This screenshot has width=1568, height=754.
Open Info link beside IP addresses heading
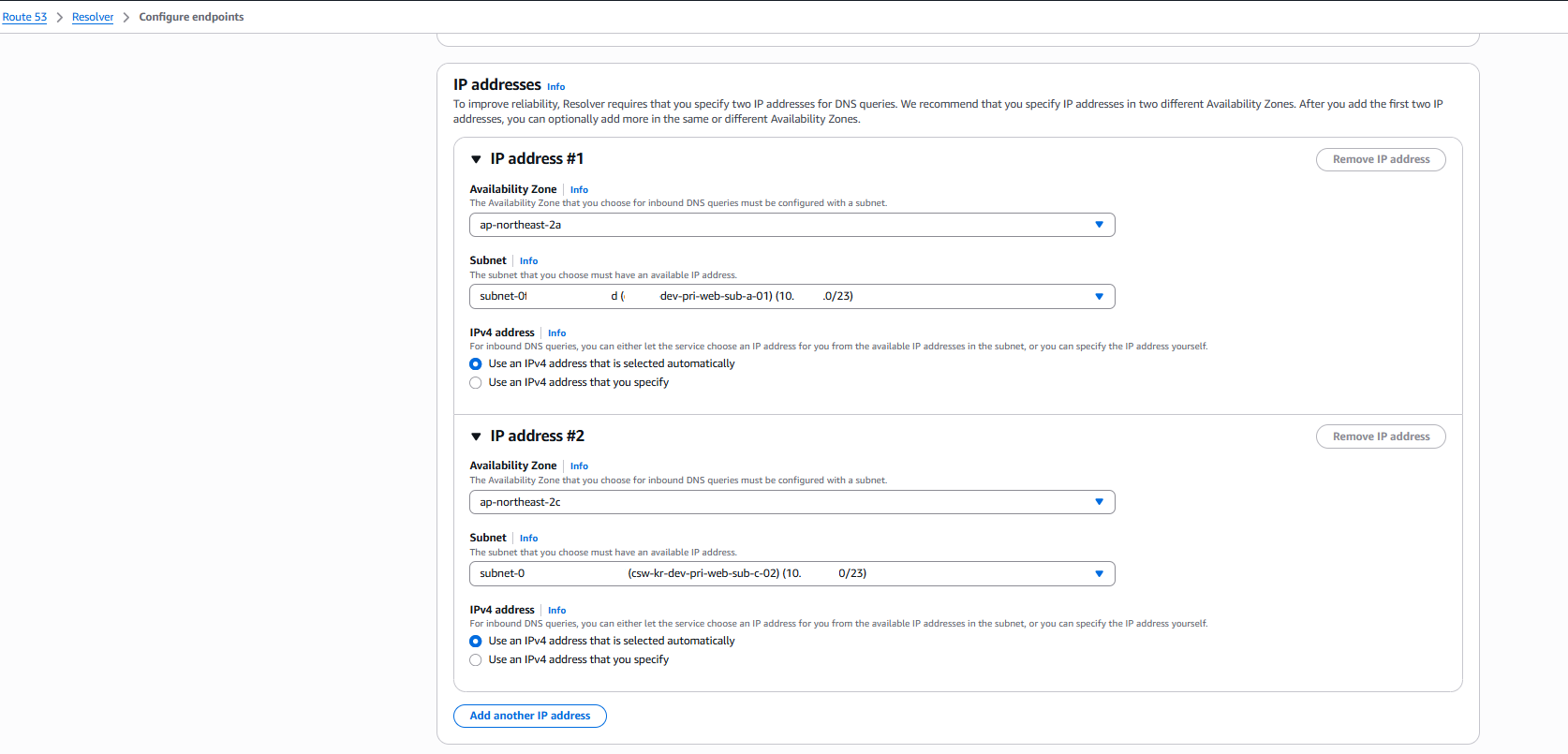556,87
